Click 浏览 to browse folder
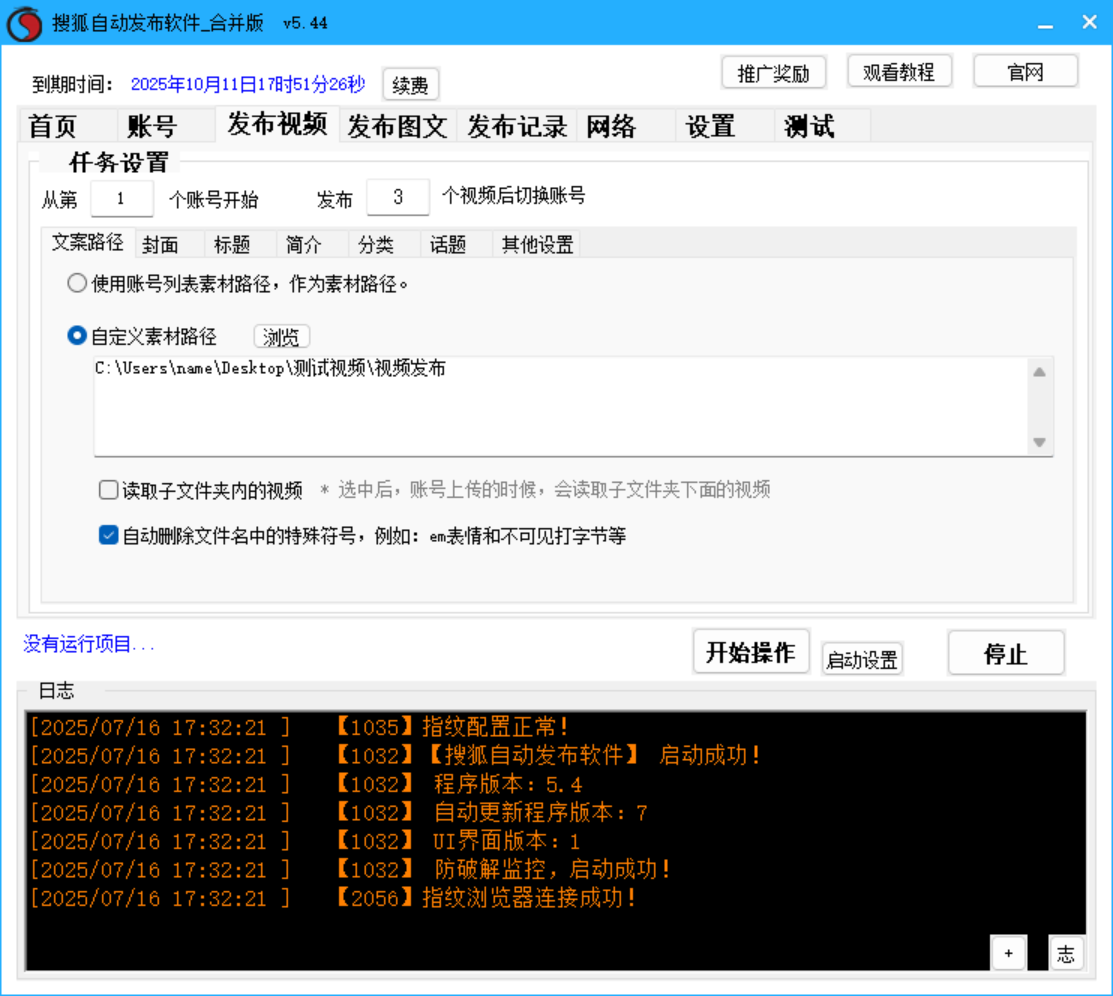 click(282, 336)
